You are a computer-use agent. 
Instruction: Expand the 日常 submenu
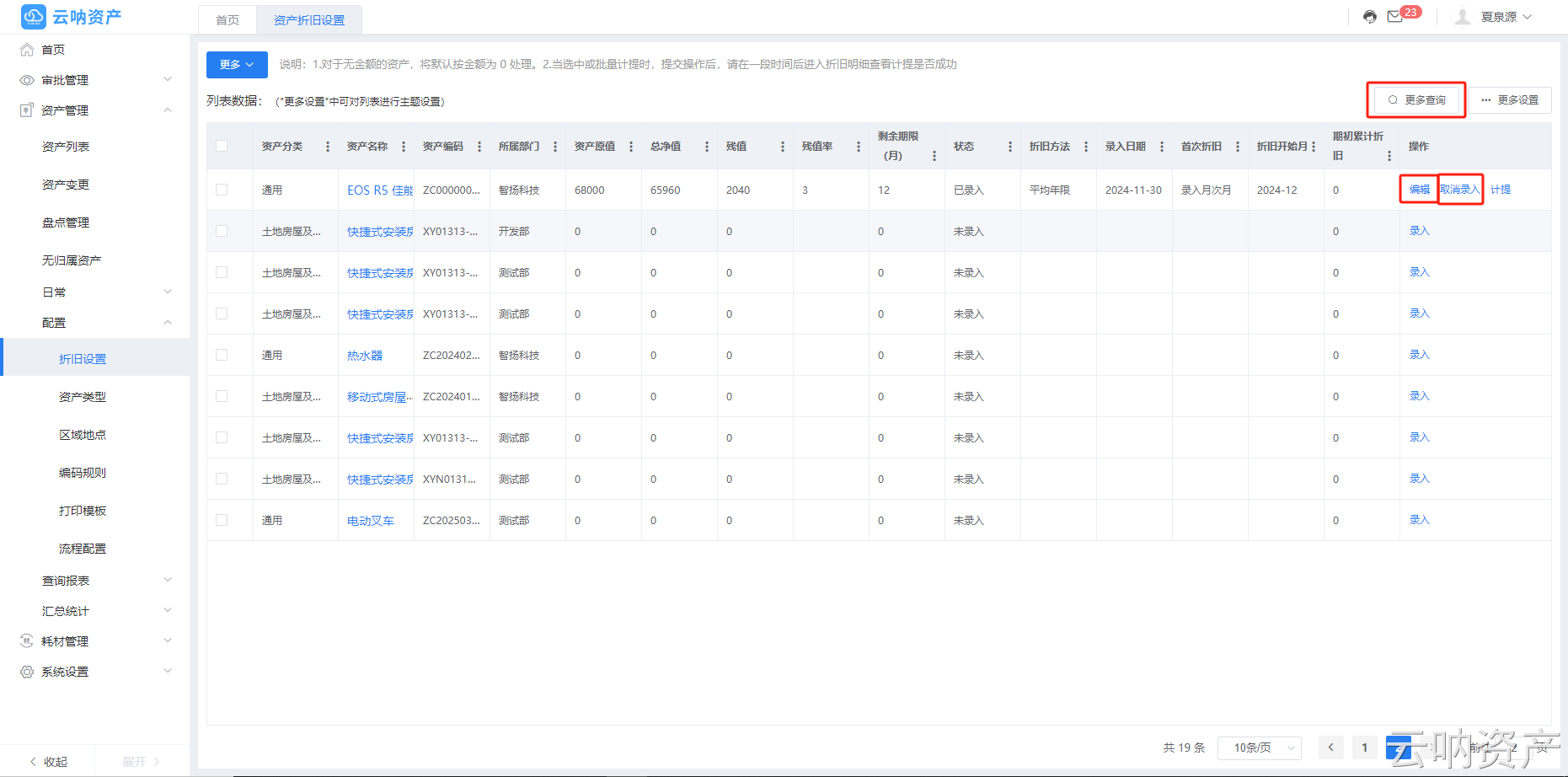click(x=168, y=292)
